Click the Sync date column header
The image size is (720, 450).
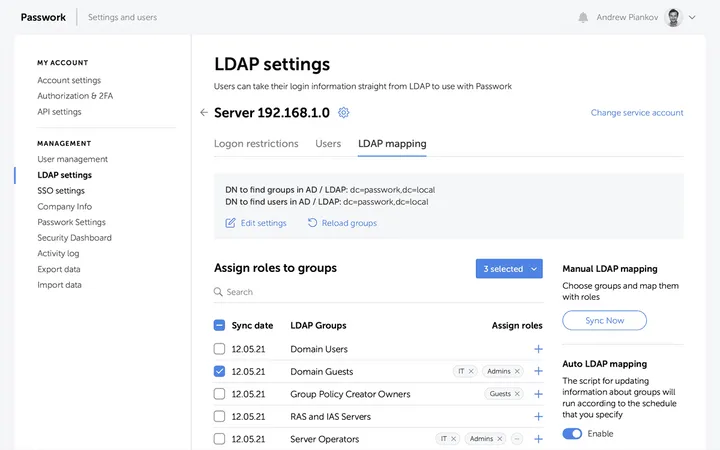tap(252, 326)
